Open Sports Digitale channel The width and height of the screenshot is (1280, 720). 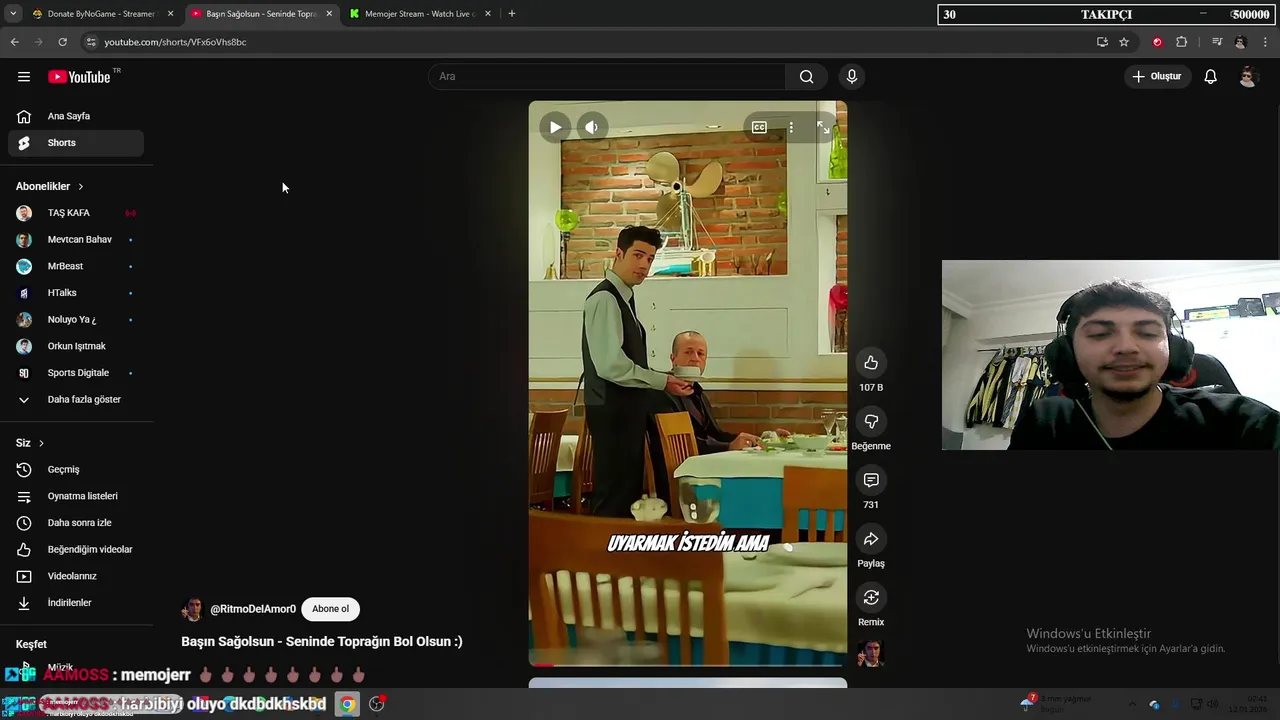point(76,373)
